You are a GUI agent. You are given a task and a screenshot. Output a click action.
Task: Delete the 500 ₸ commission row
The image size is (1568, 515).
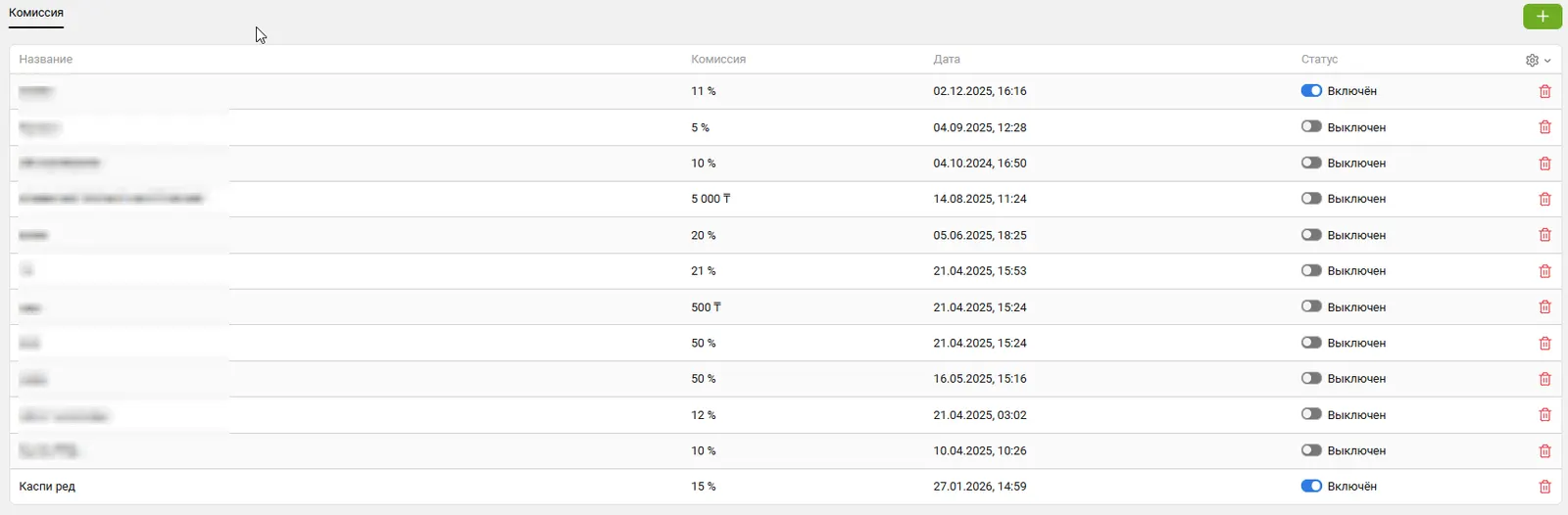click(1544, 306)
